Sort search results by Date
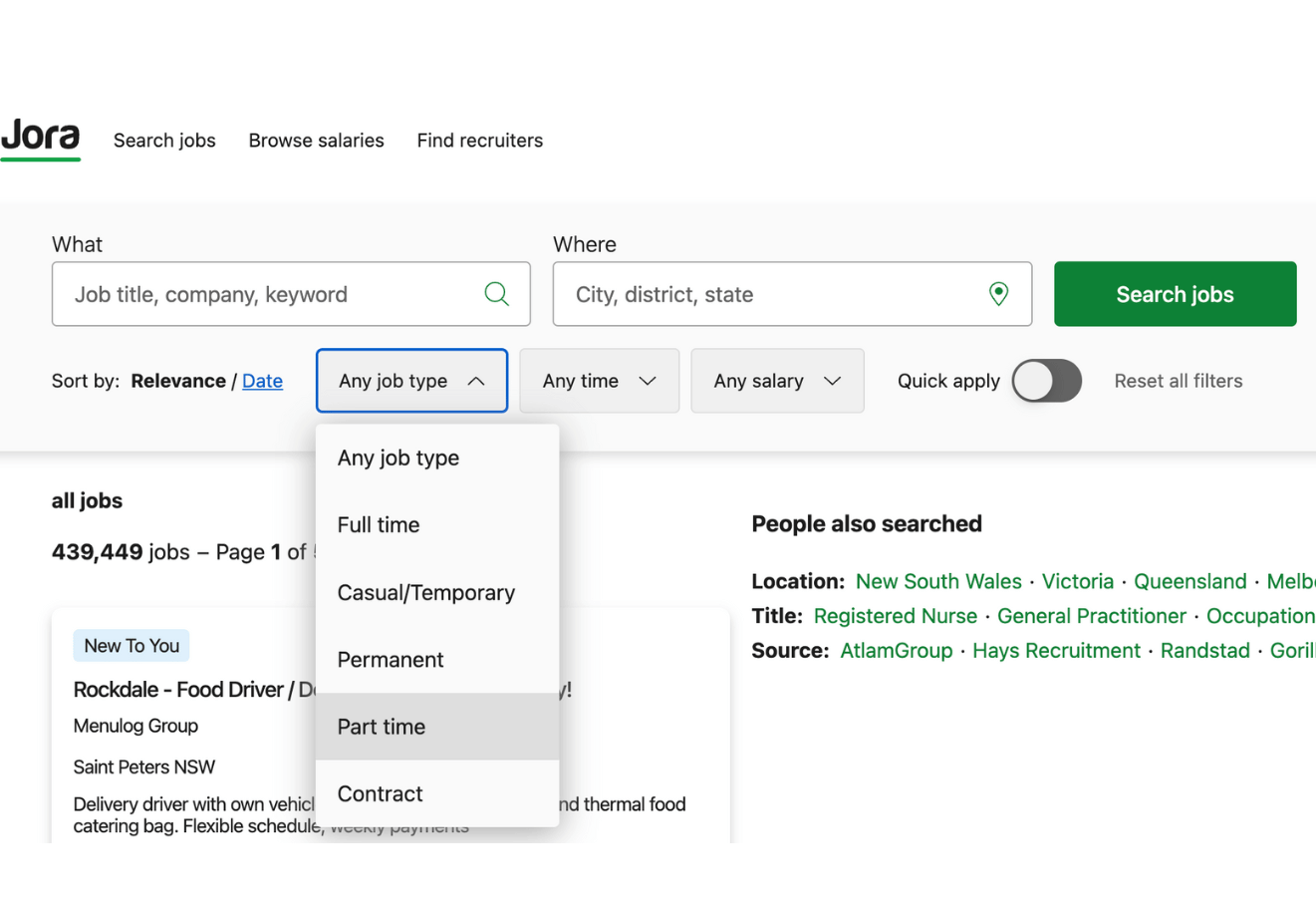This screenshot has width=1316, height=921. [x=262, y=381]
